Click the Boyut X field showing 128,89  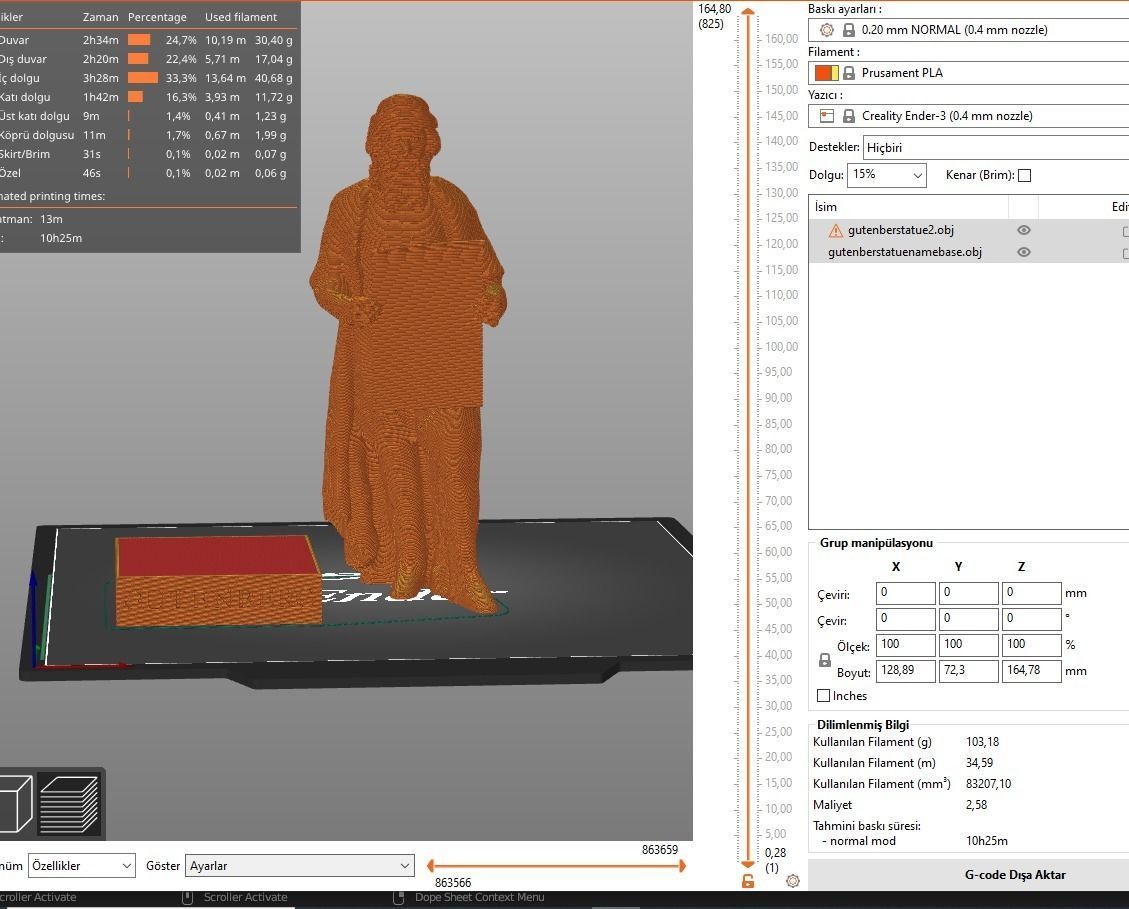(x=905, y=671)
